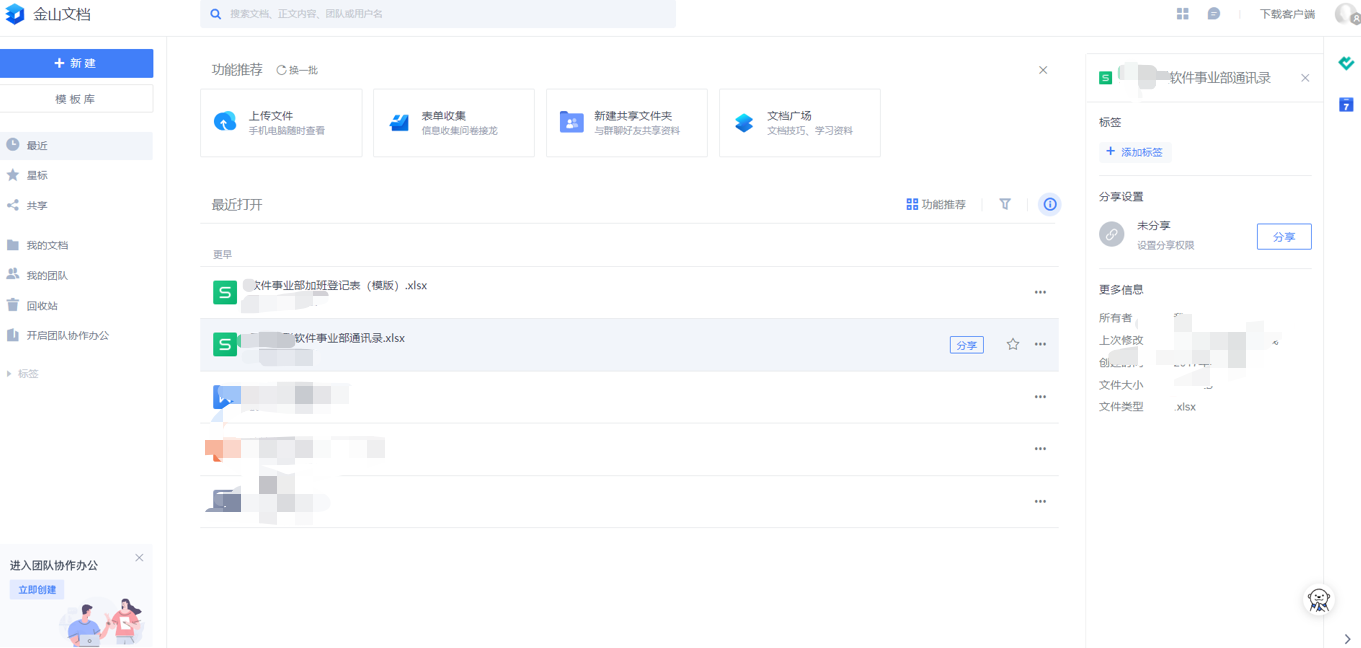Open the blue calendar icon on right

1347,104
